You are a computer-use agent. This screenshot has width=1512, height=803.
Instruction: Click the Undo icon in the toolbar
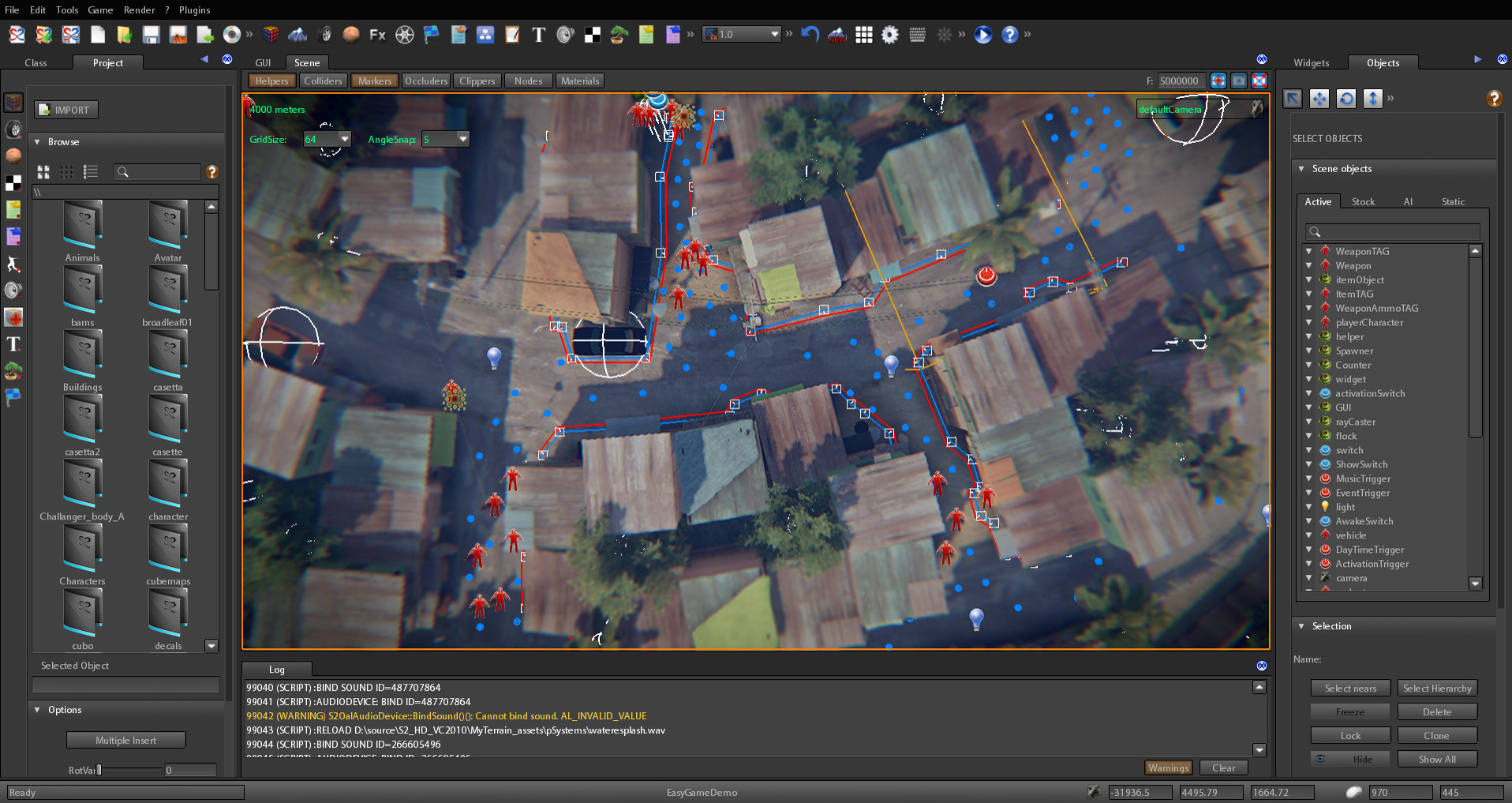[x=810, y=34]
